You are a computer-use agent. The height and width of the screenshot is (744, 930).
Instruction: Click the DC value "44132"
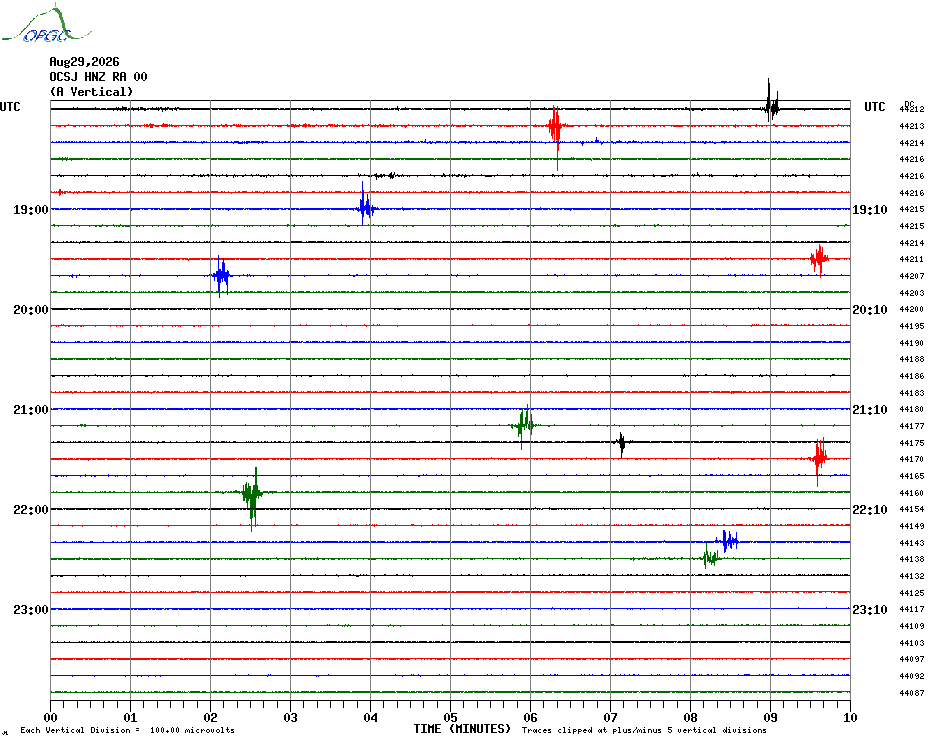pyautogui.click(x=912, y=576)
